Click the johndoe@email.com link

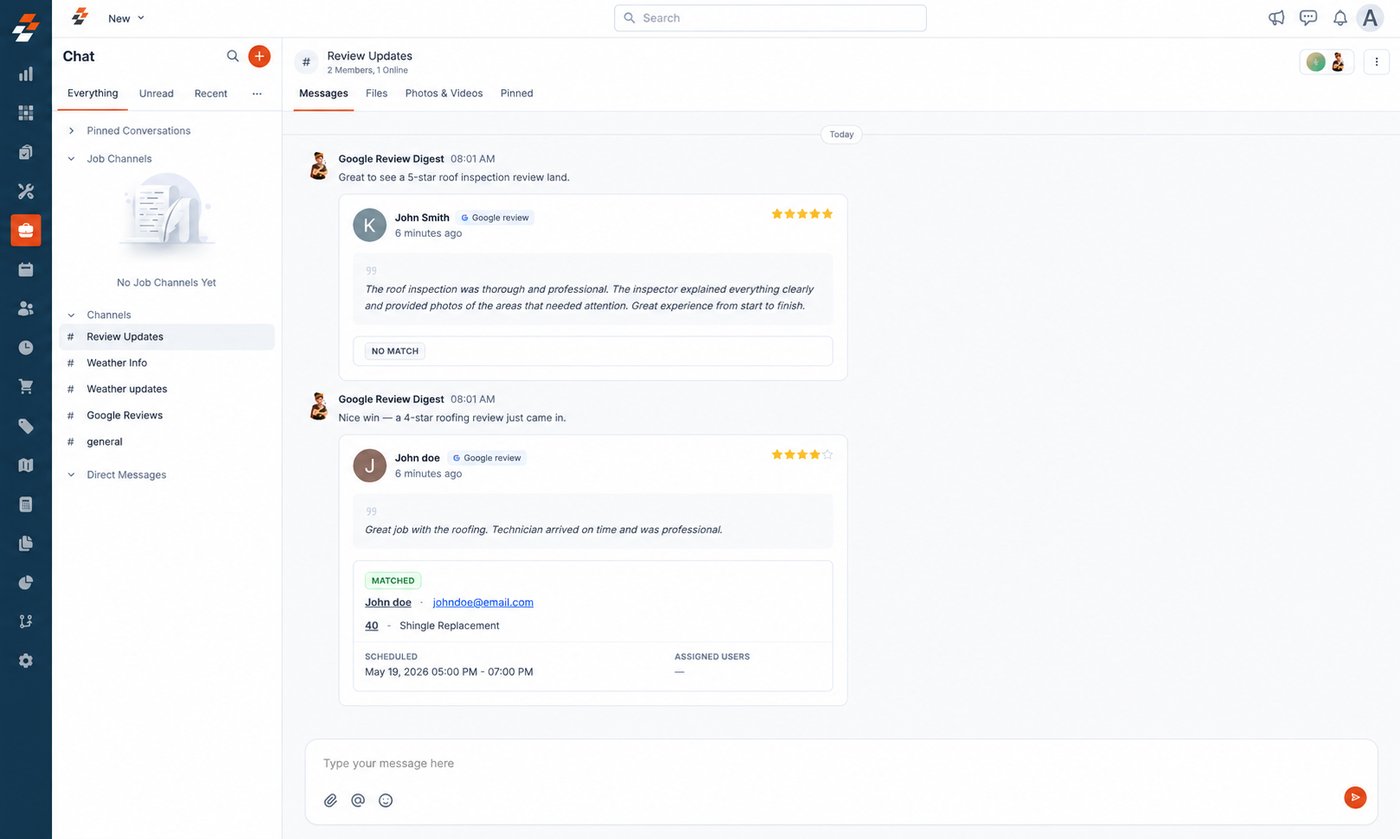coord(483,602)
